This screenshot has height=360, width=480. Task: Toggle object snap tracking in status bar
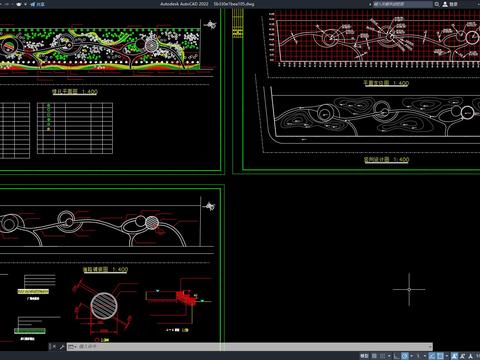(x=432, y=356)
